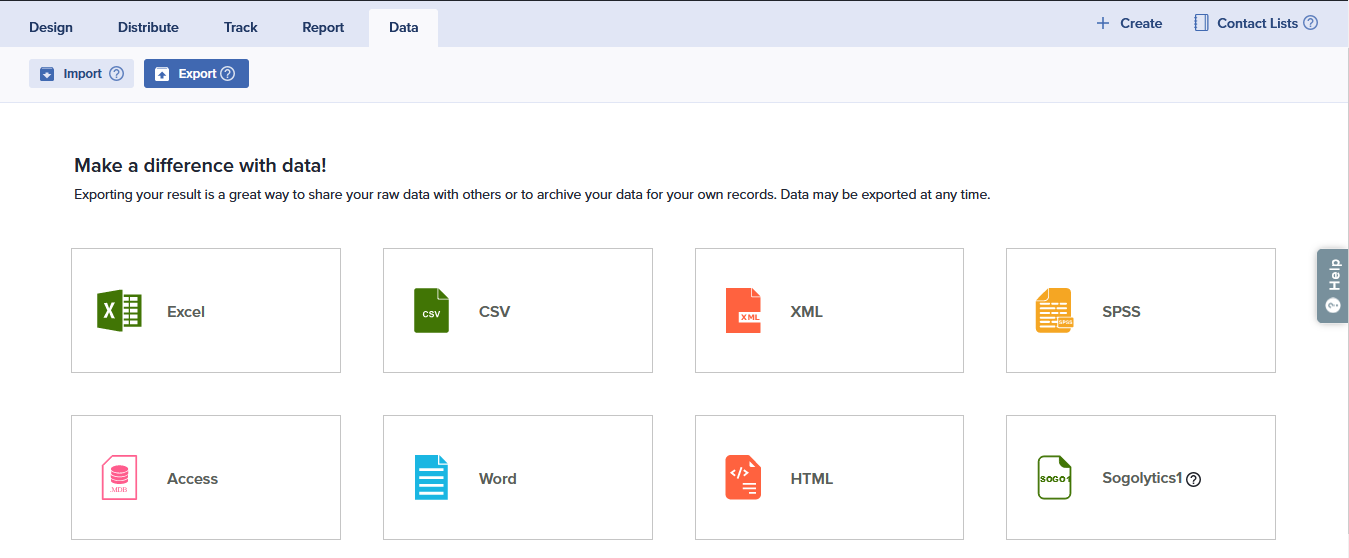The height and width of the screenshot is (558, 1349).
Task: Open the Report tab
Action: point(323,27)
